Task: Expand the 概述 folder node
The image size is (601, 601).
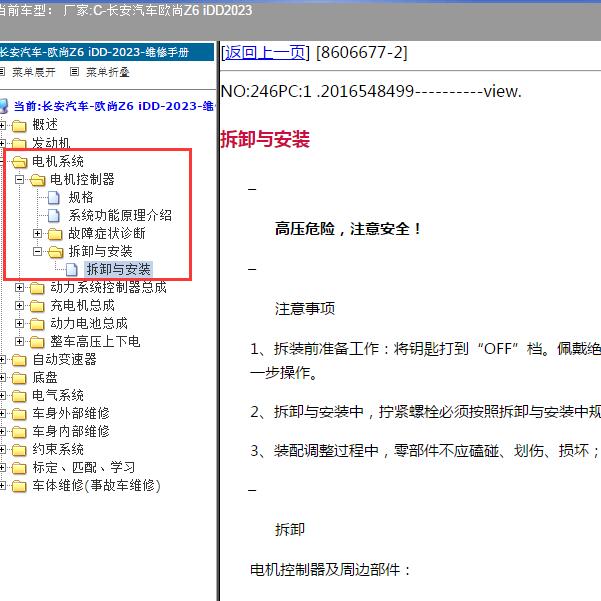Action: tap(2, 125)
